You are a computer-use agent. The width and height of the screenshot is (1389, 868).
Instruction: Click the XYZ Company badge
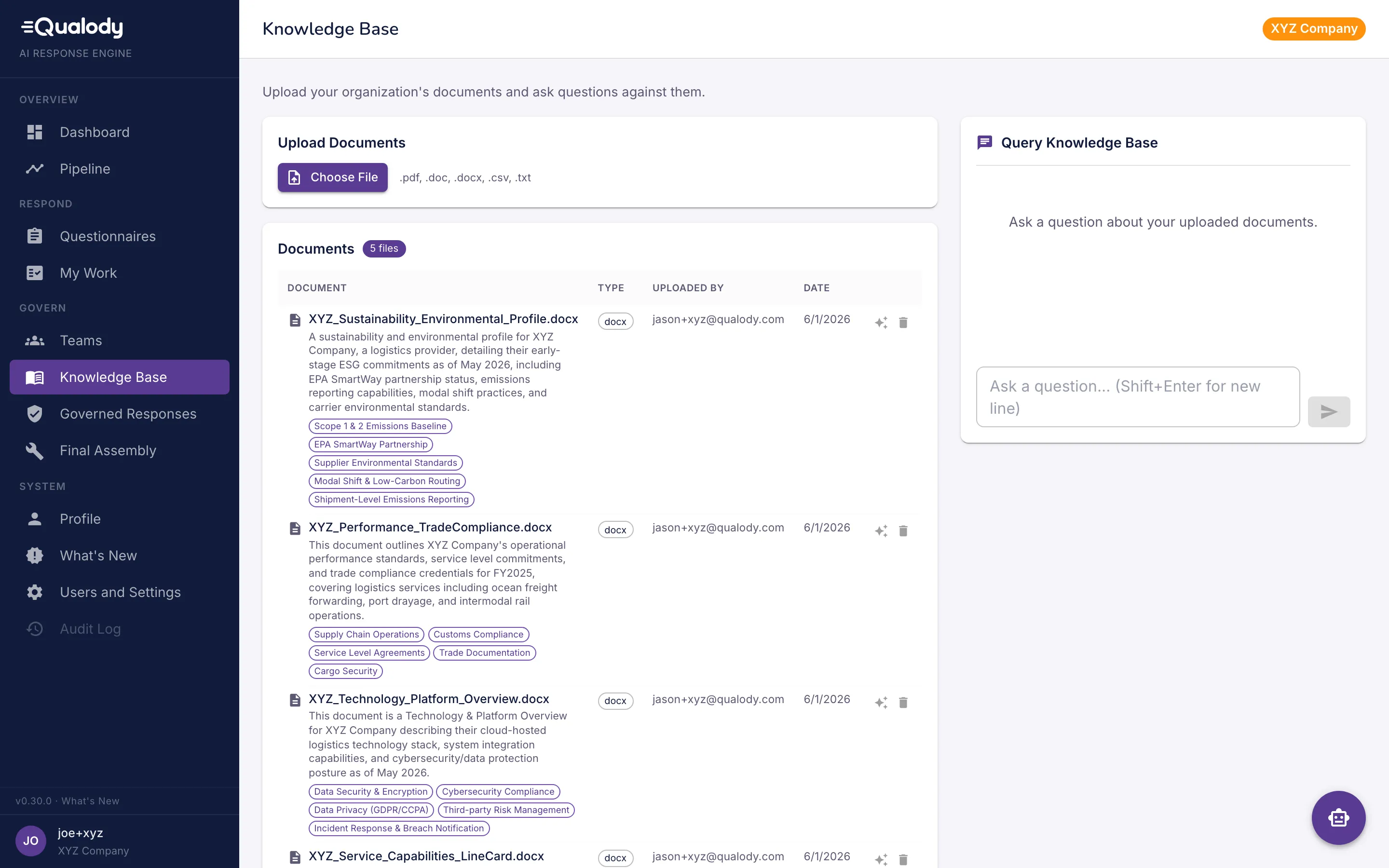tap(1313, 29)
